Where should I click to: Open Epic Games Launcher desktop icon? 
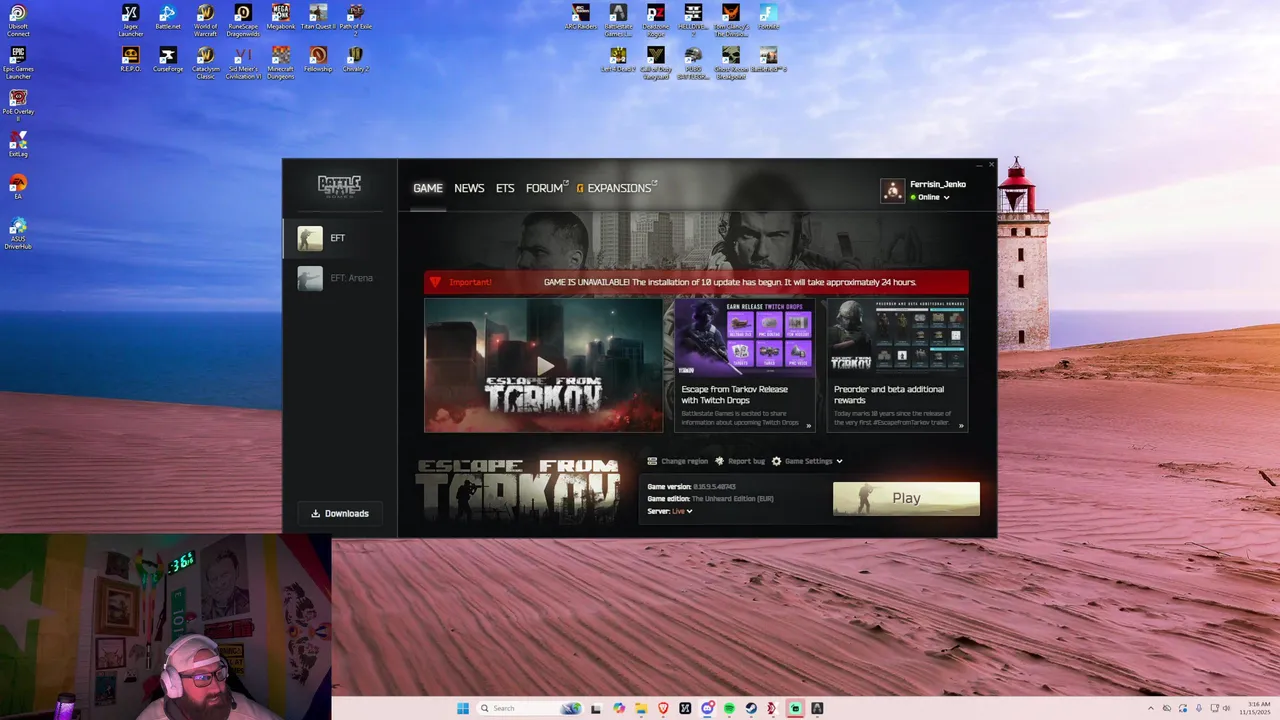[18, 63]
